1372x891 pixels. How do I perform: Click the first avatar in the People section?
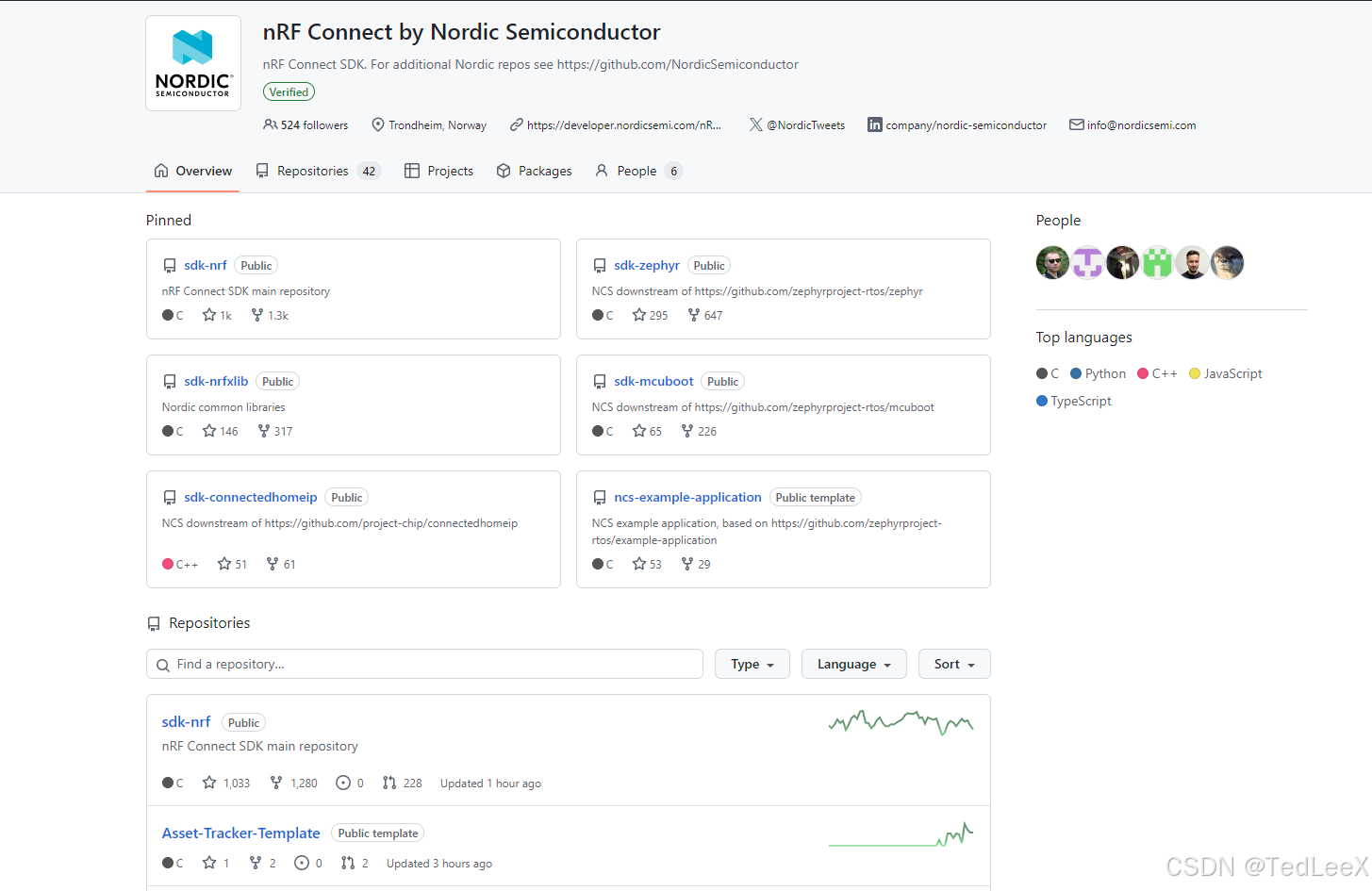coord(1052,262)
